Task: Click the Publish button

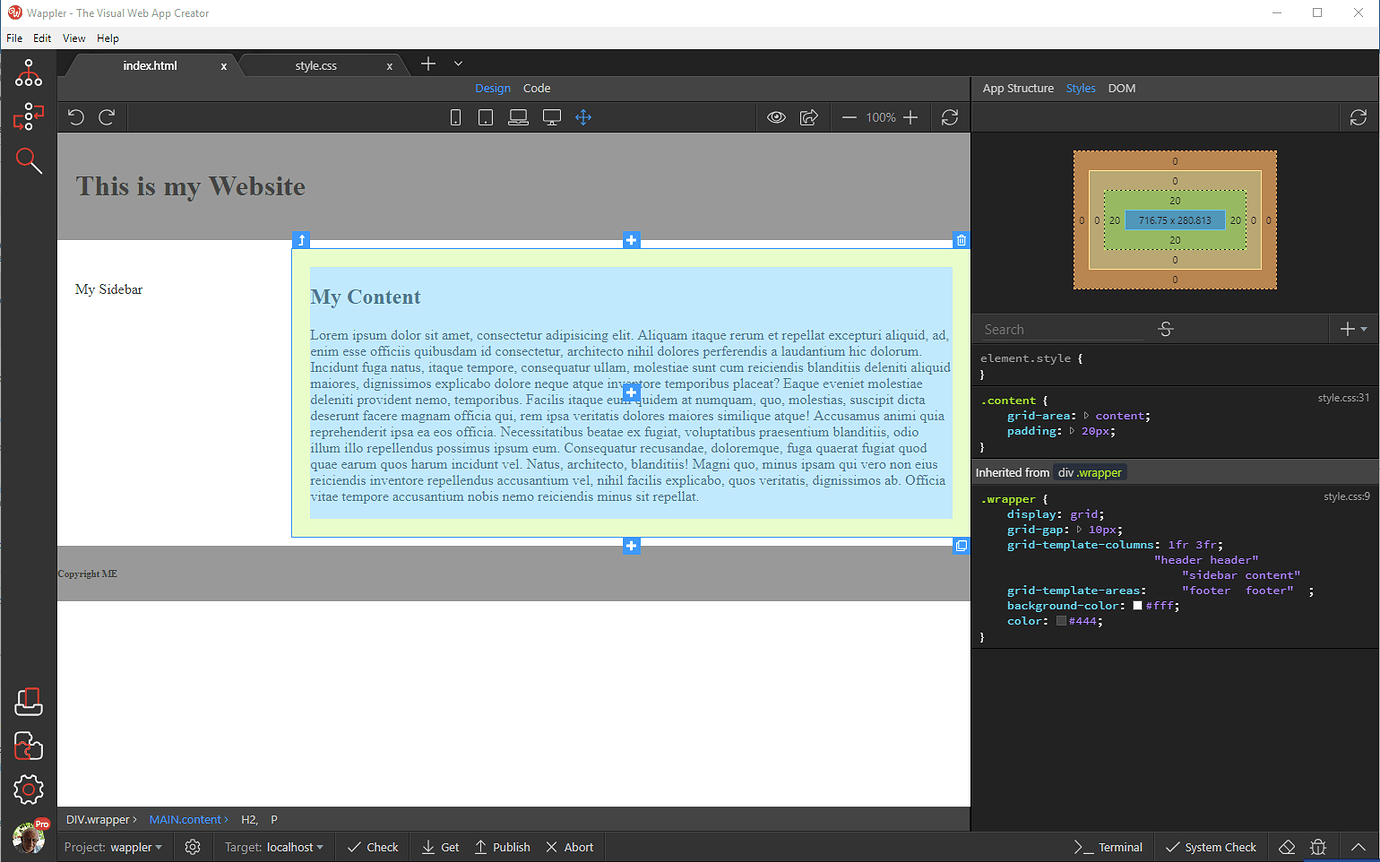Action: (503, 847)
